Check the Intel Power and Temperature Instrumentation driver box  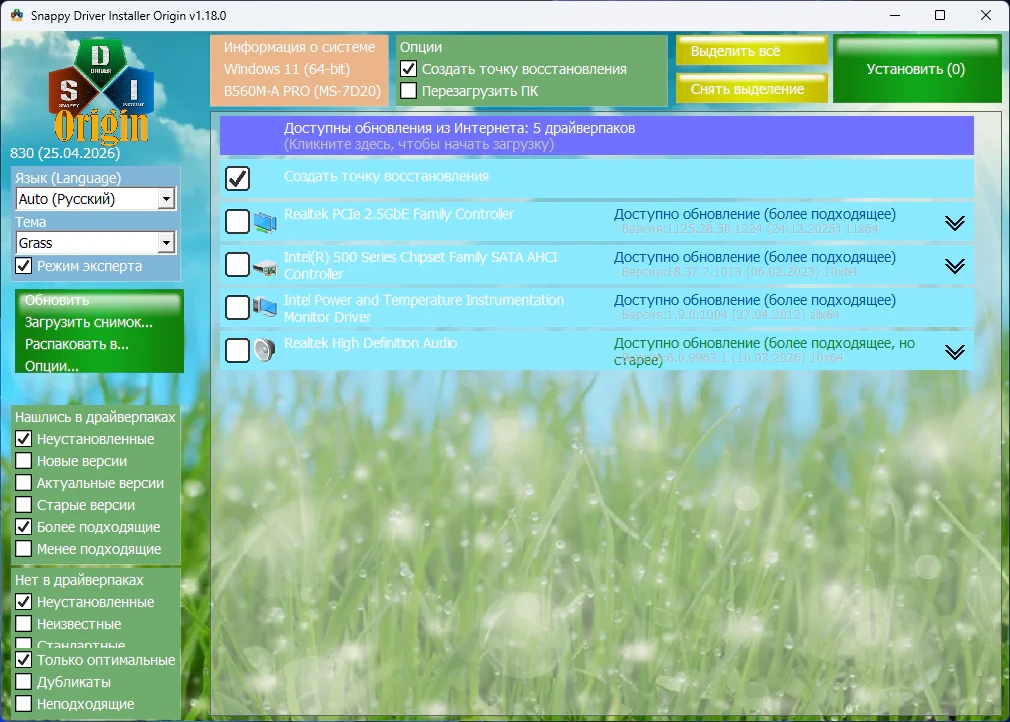[x=238, y=307]
